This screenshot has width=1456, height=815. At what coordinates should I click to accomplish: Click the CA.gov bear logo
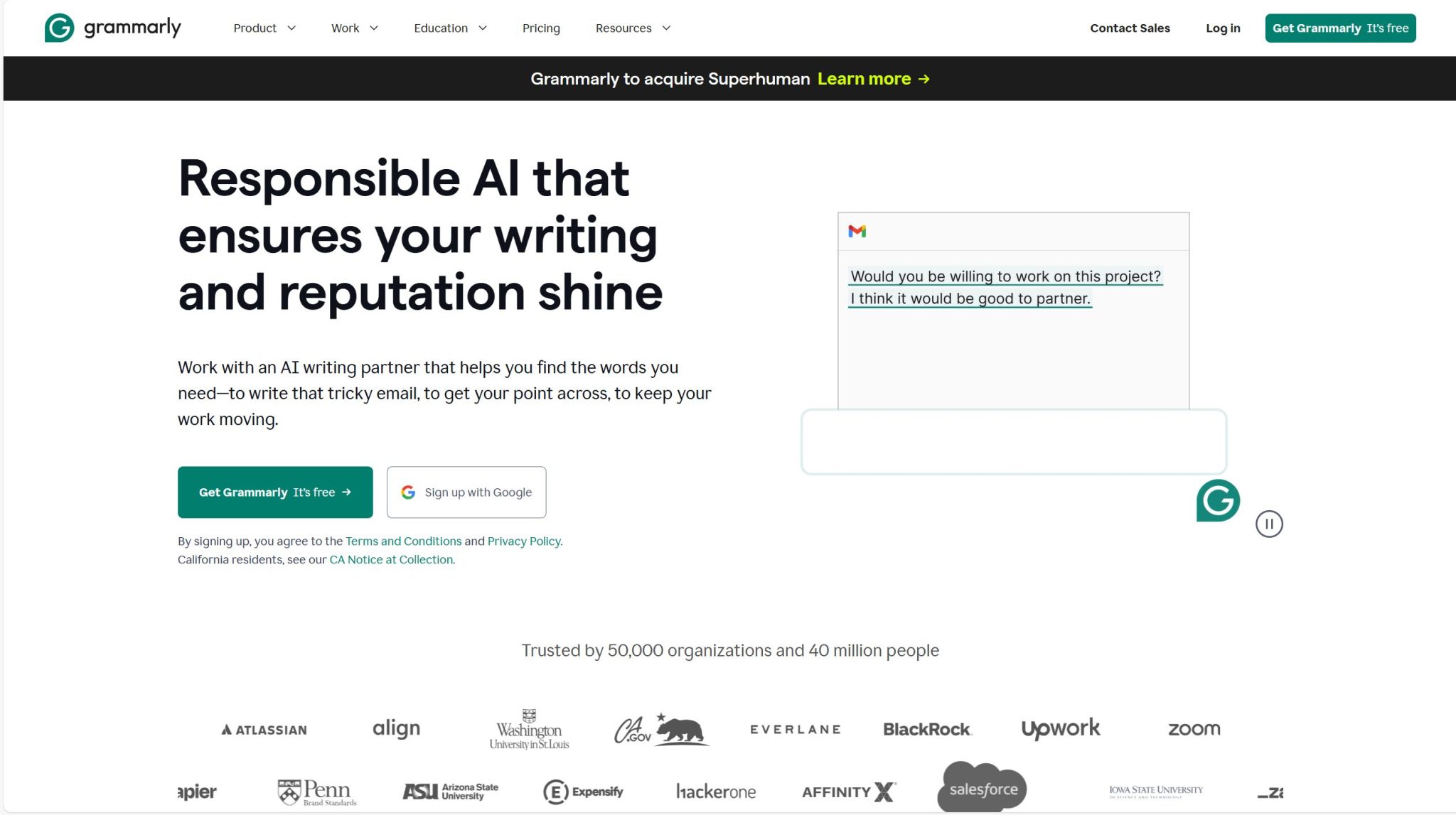coord(661,729)
